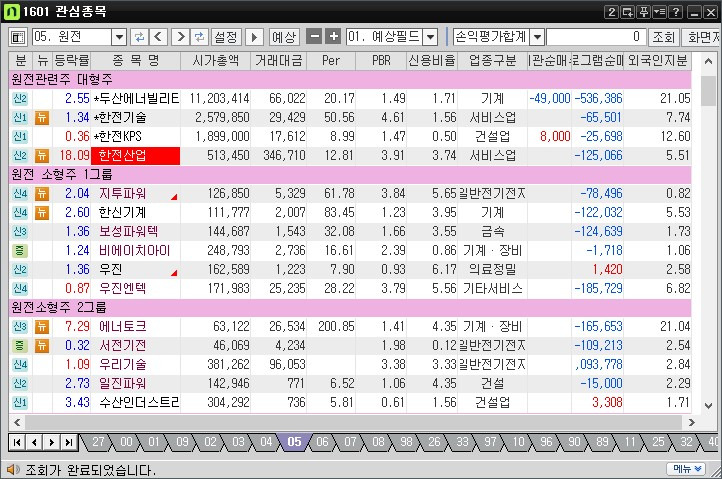Click the 푸 icon in the title bar
This screenshot has height=479, width=722.
pos(643,12)
